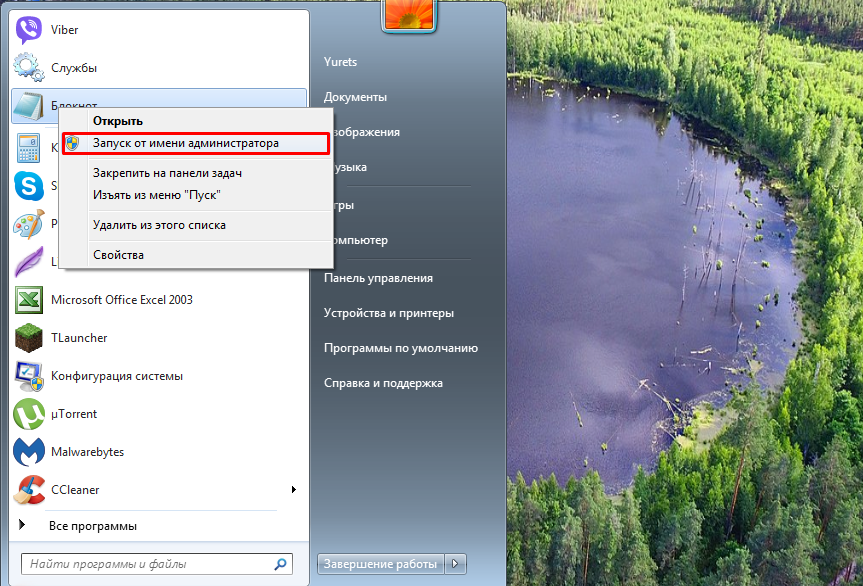The width and height of the screenshot is (863, 586).
Task: Open the shutdown options arrow
Action: coord(455,564)
